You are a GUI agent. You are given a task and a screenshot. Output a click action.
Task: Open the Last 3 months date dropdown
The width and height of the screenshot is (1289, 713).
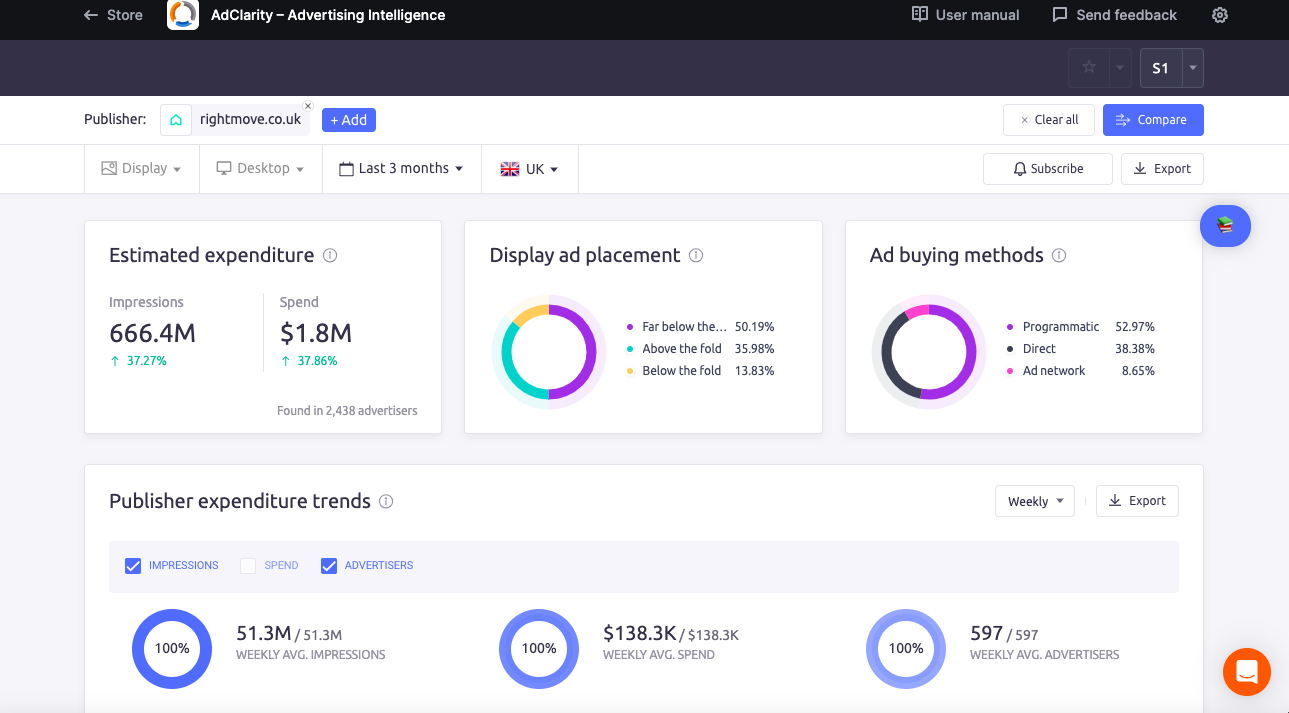401,169
